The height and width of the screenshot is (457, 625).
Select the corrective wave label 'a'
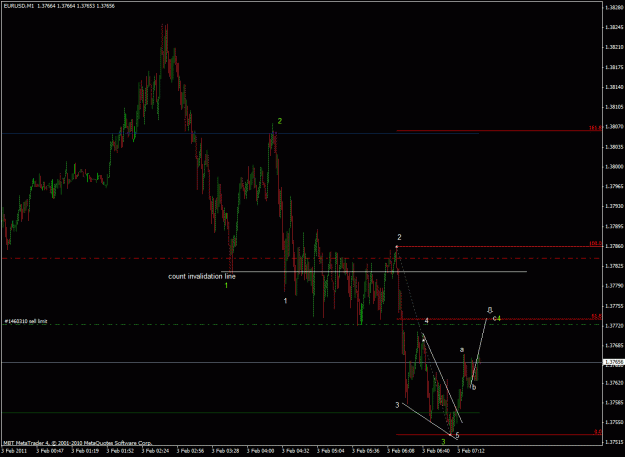pos(462,350)
